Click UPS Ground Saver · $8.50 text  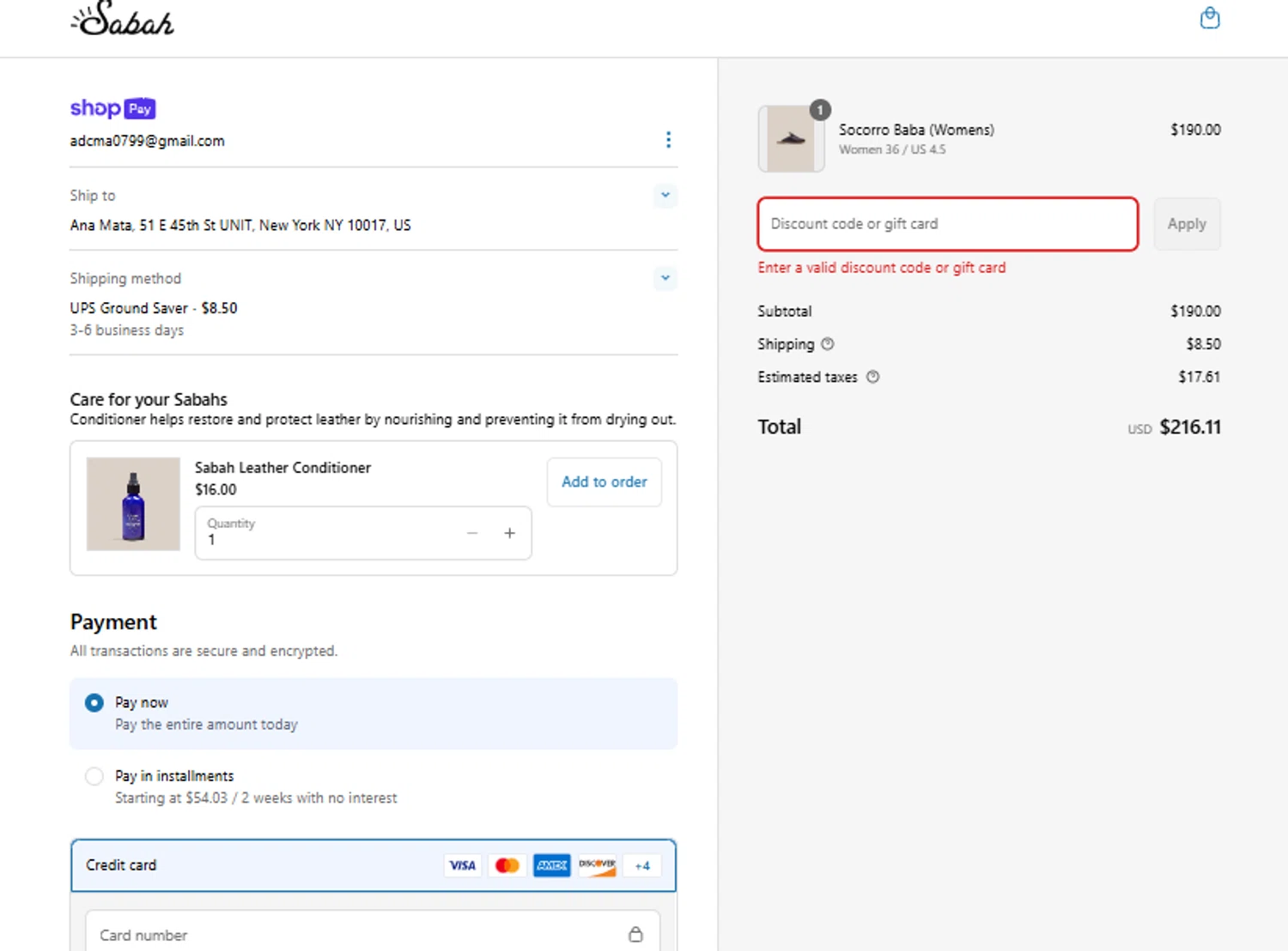(154, 308)
